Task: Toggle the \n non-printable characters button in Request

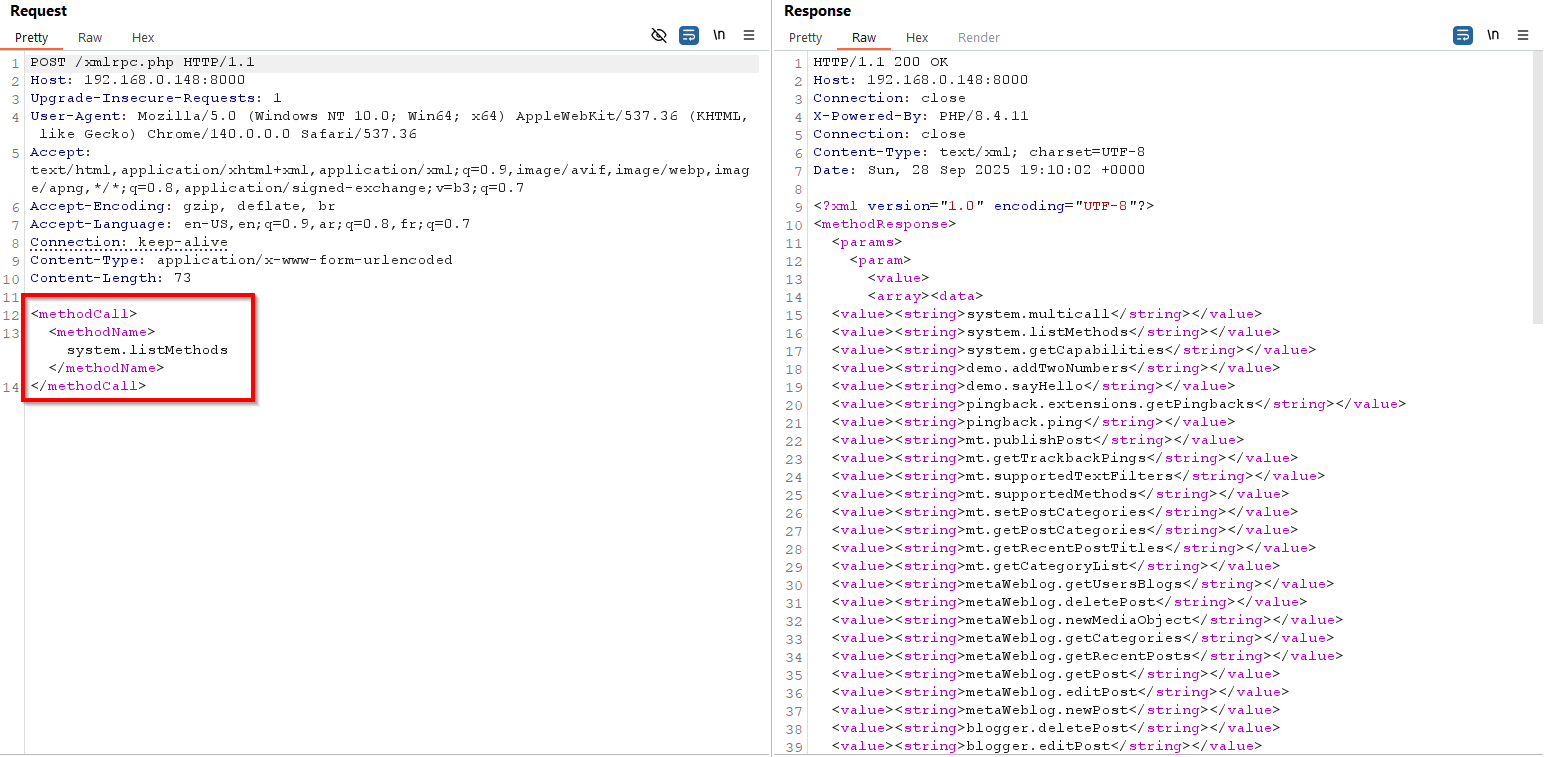Action: (719, 35)
